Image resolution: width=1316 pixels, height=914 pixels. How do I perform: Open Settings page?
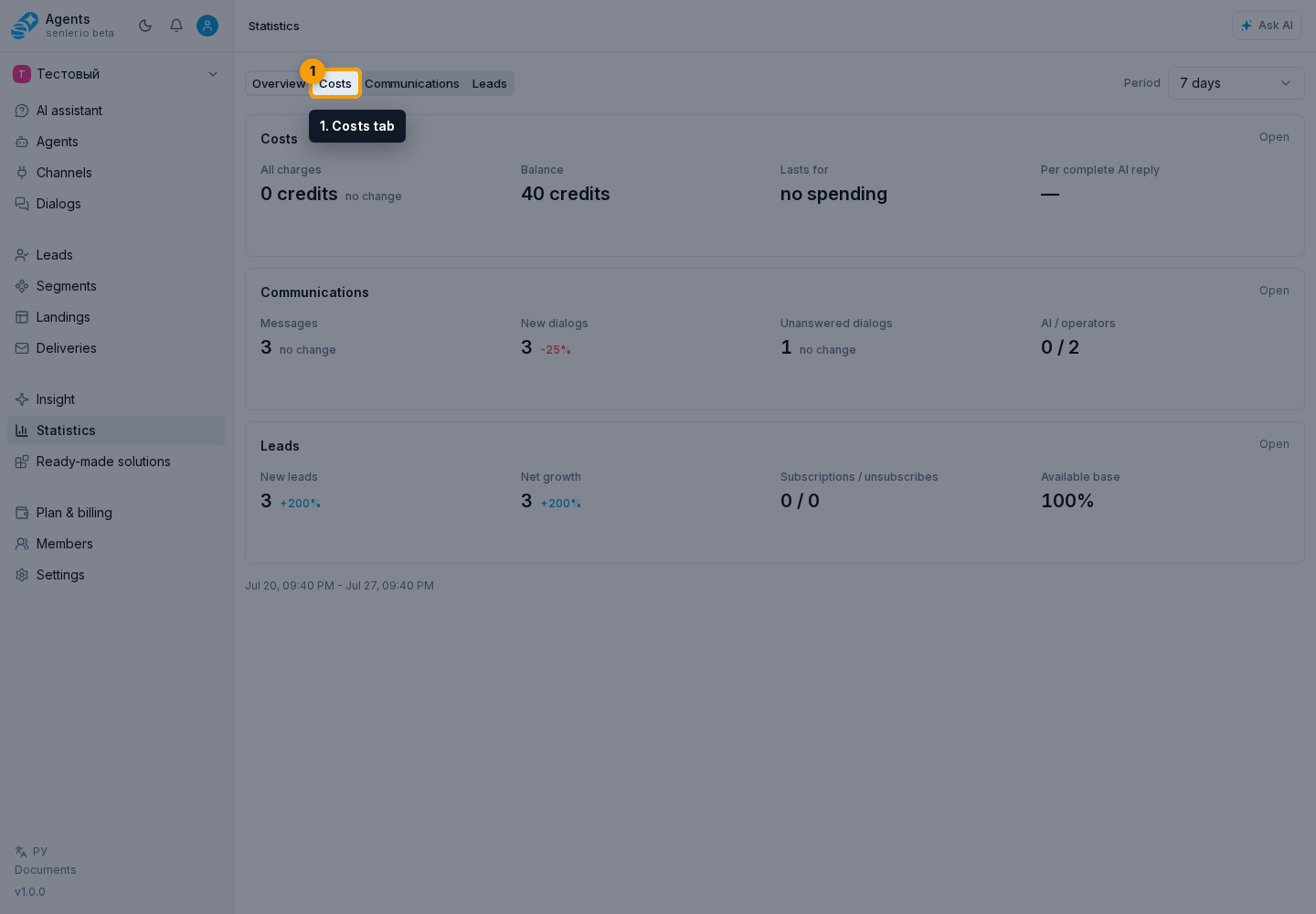click(x=116, y=575)
